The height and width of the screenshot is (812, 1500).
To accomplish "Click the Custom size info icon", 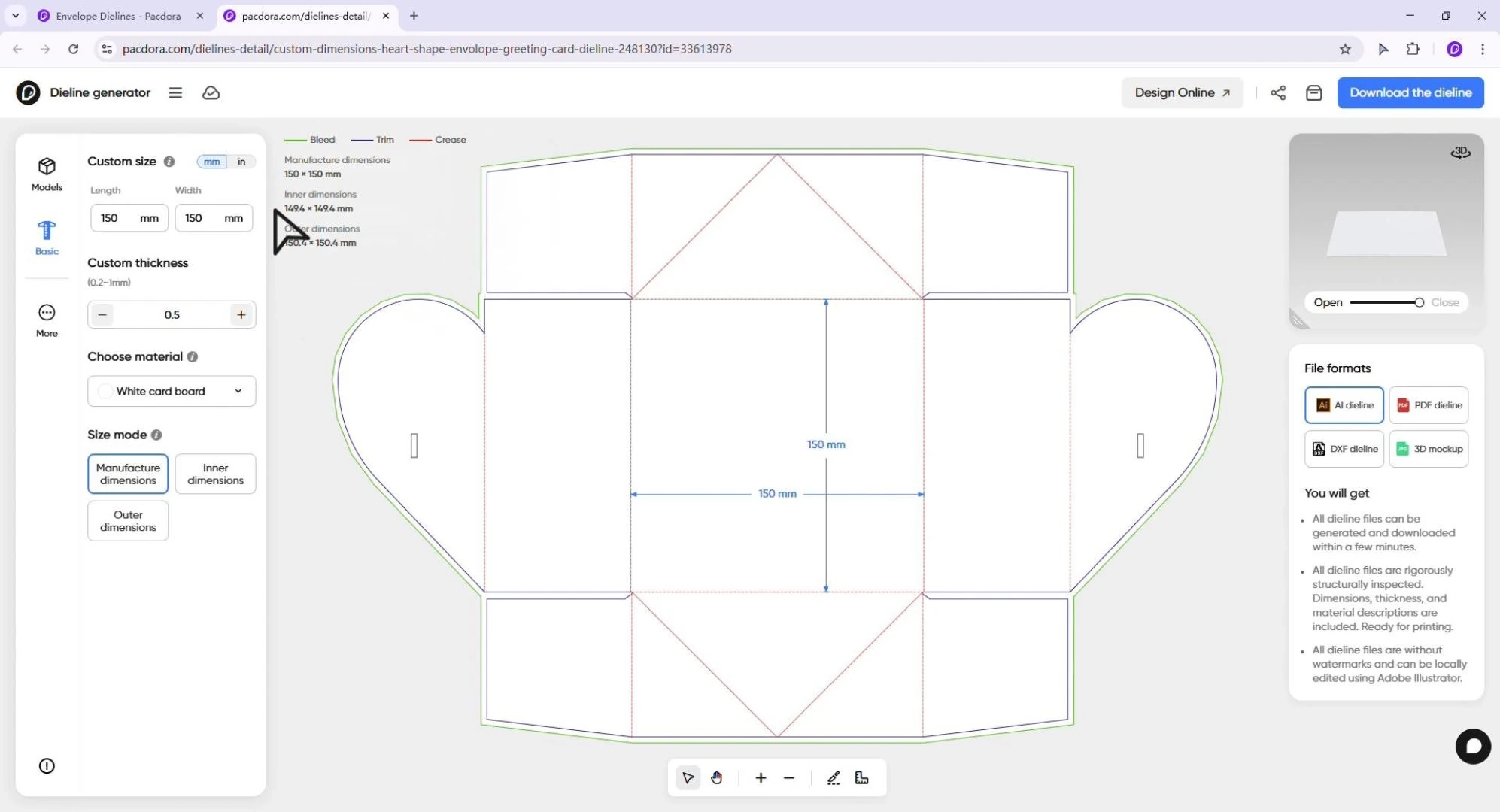I will point(169,162).
